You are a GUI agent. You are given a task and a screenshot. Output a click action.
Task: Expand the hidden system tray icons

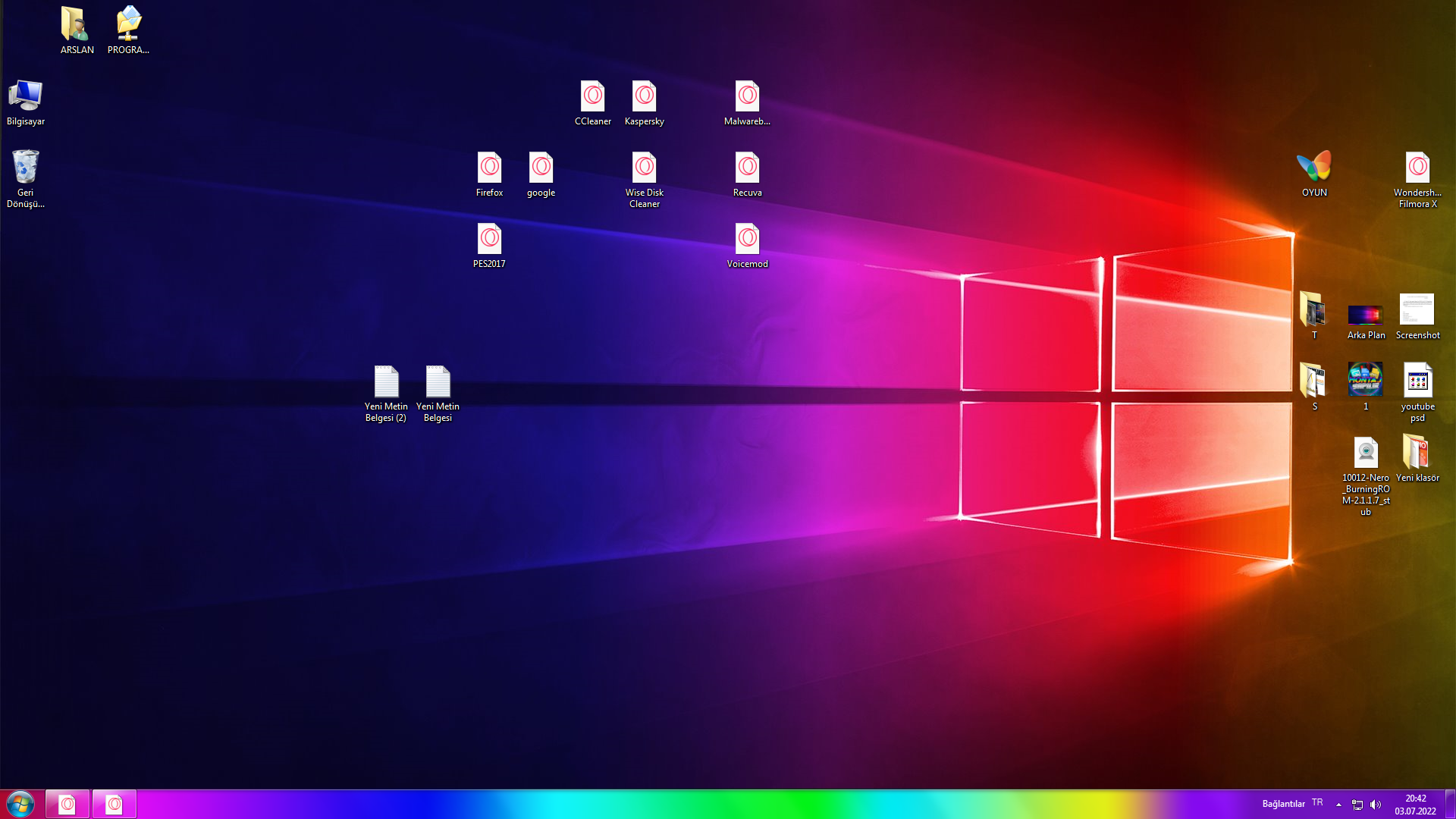tap(1338, 803)
